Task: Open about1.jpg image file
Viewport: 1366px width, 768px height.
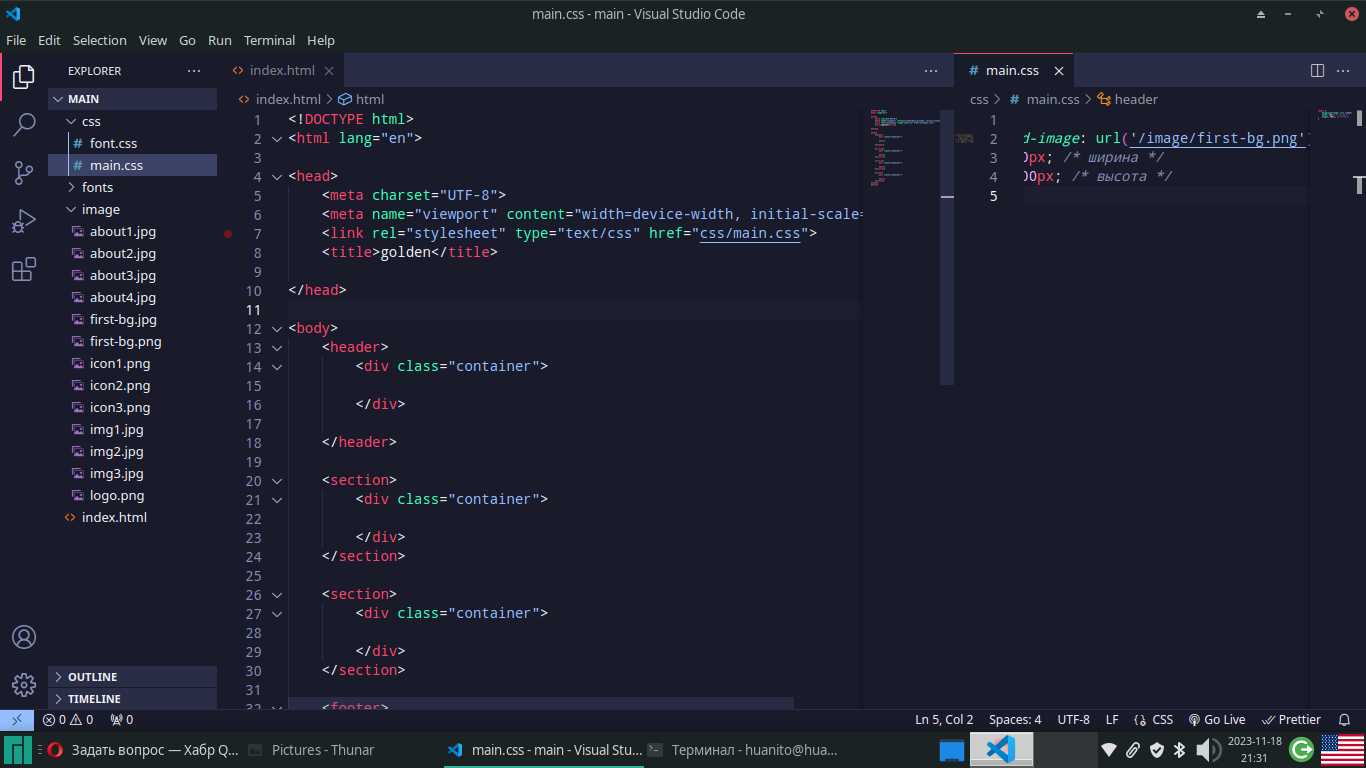Action: [132, 231]
